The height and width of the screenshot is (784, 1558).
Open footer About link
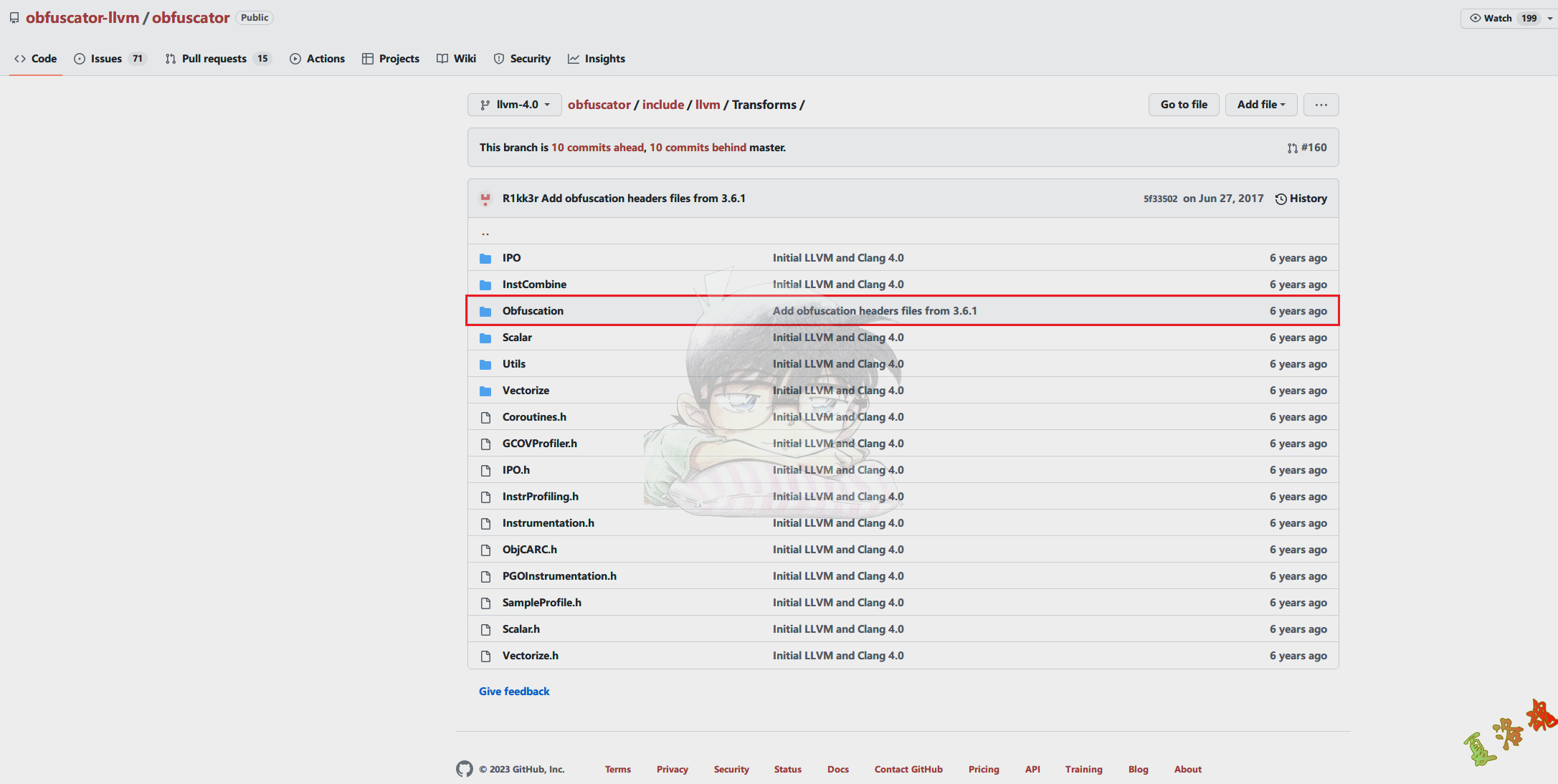pyautogui.click(x=1188, y=769)
